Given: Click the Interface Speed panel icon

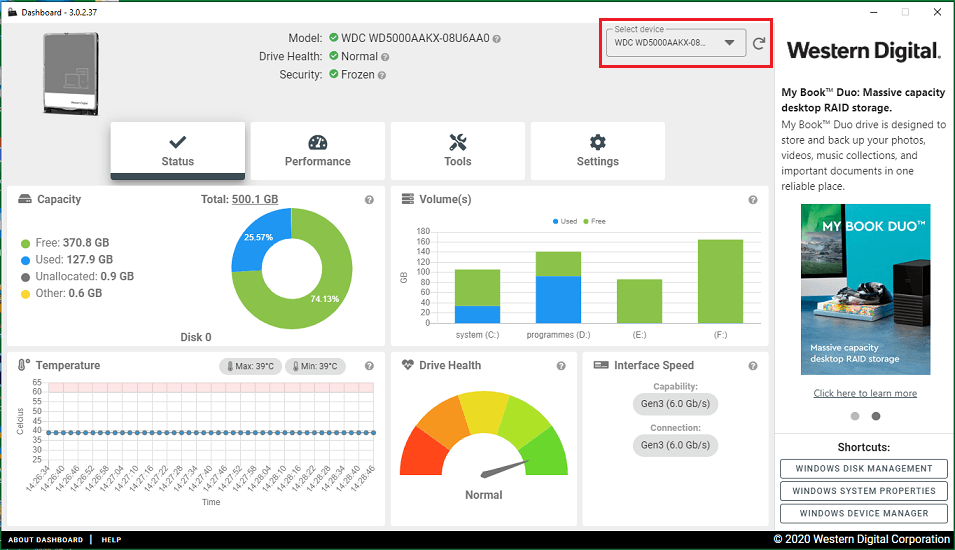Looking at the screenshot, I should point(601,365).
